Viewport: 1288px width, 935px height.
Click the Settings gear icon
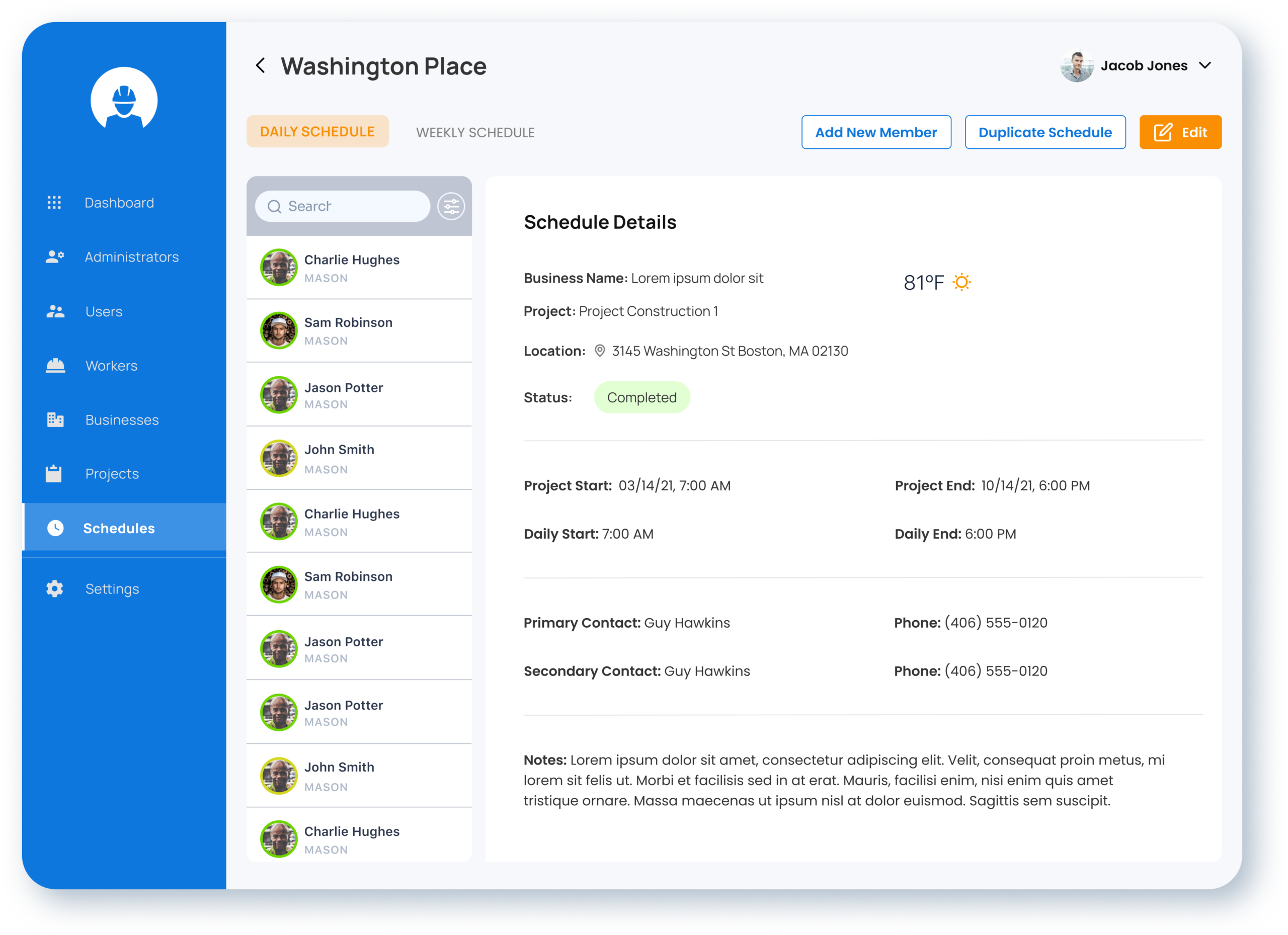(54, 588)
